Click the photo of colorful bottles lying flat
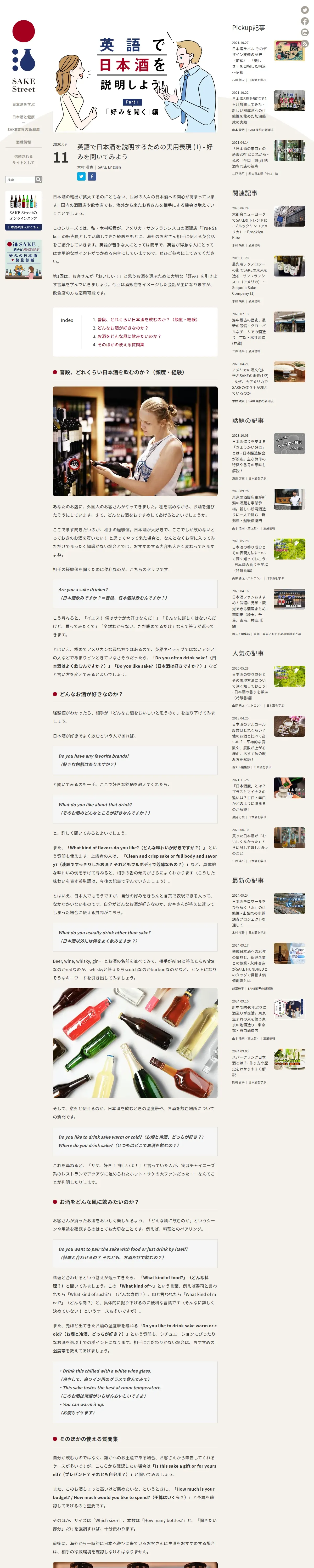This screenshot has width=314, height=1568. click(135, 1043)
